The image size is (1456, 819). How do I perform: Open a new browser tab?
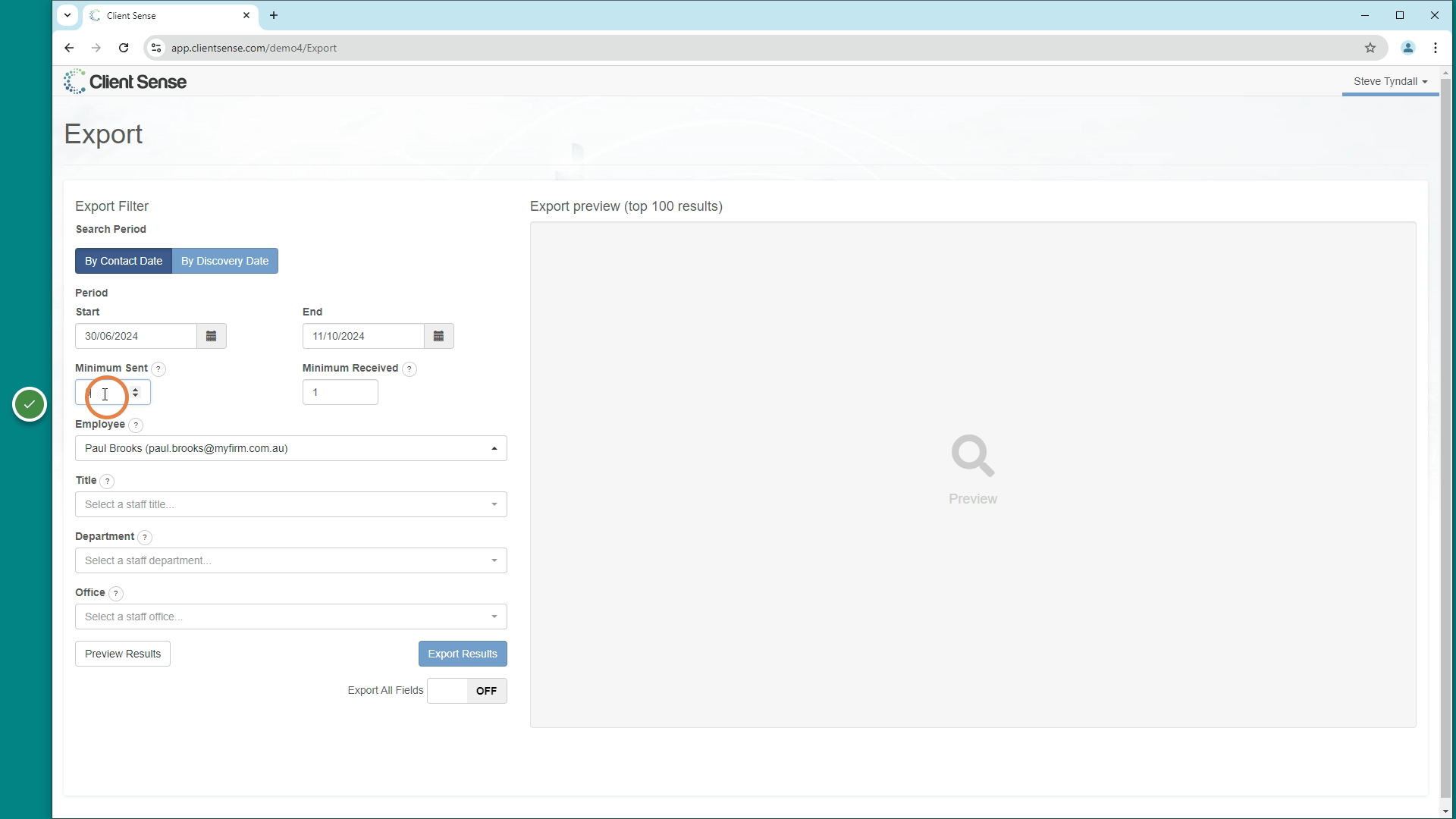[274, 15]
